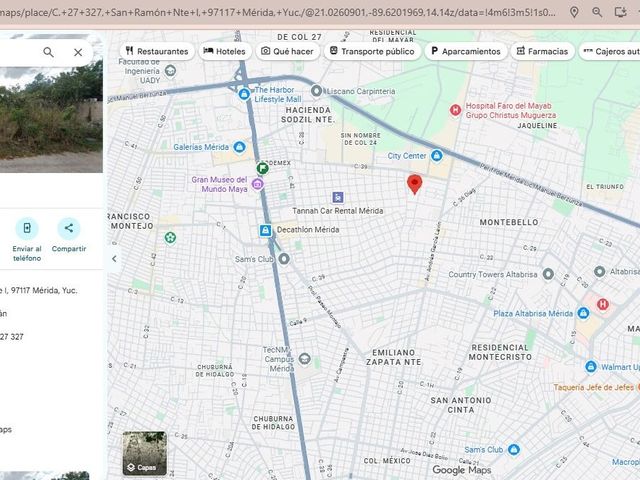Click the browser URL address field
The image size is (640, 480).
pyautogui.click(x=278, y=12)
